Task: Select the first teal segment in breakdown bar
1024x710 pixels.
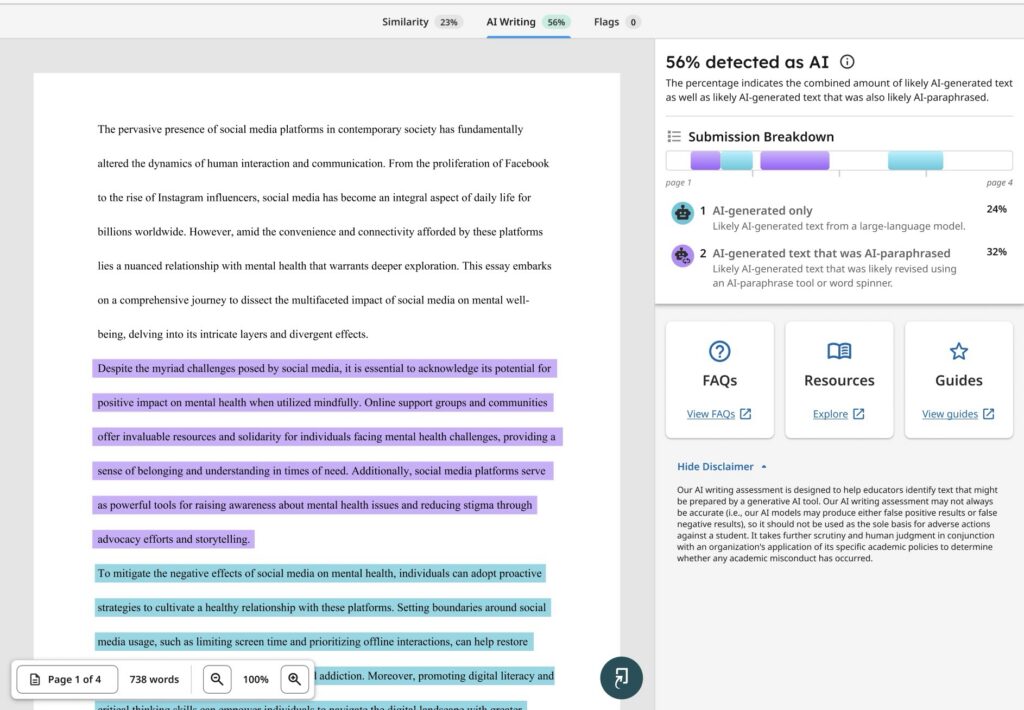Action: point(737,160)
